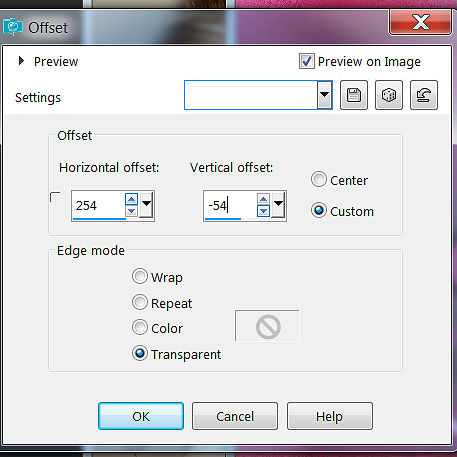Click the Offset dialog title bar icon
This screenshot has width=457, height=457.
(x=12, y=27)
